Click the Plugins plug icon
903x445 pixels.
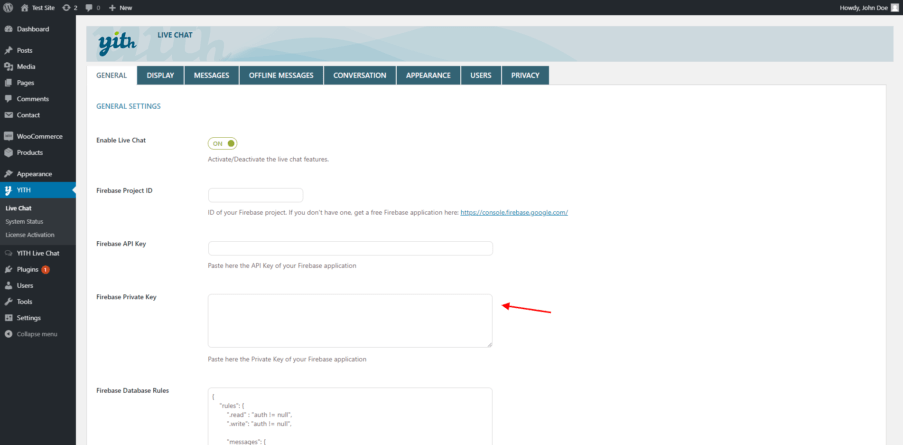pos(8,269)
